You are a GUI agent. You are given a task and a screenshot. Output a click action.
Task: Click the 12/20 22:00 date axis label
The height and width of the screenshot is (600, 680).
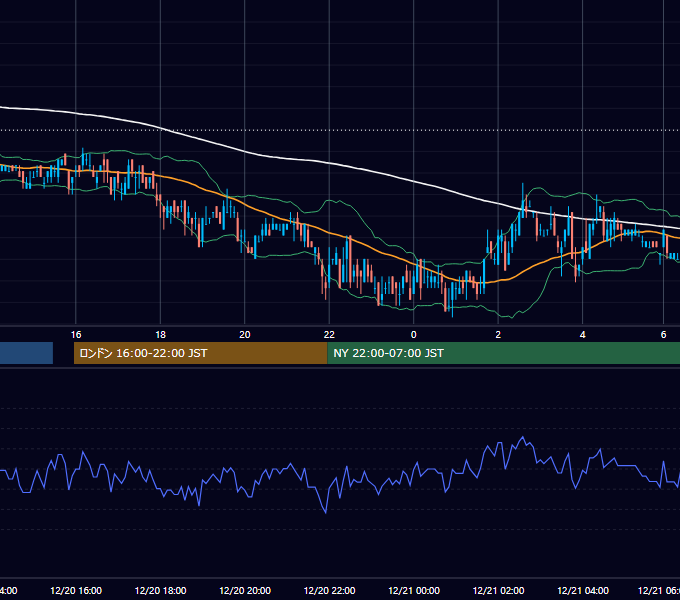[x=329, y=590]
